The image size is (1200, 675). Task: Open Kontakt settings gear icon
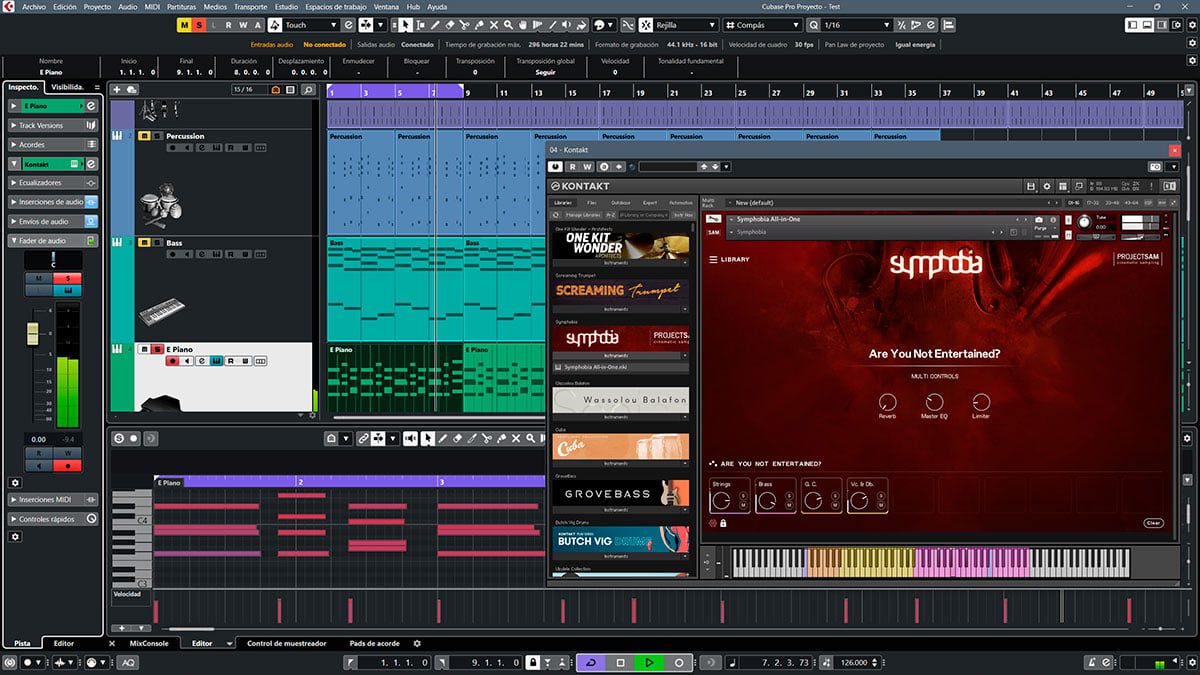(1047, 186)
